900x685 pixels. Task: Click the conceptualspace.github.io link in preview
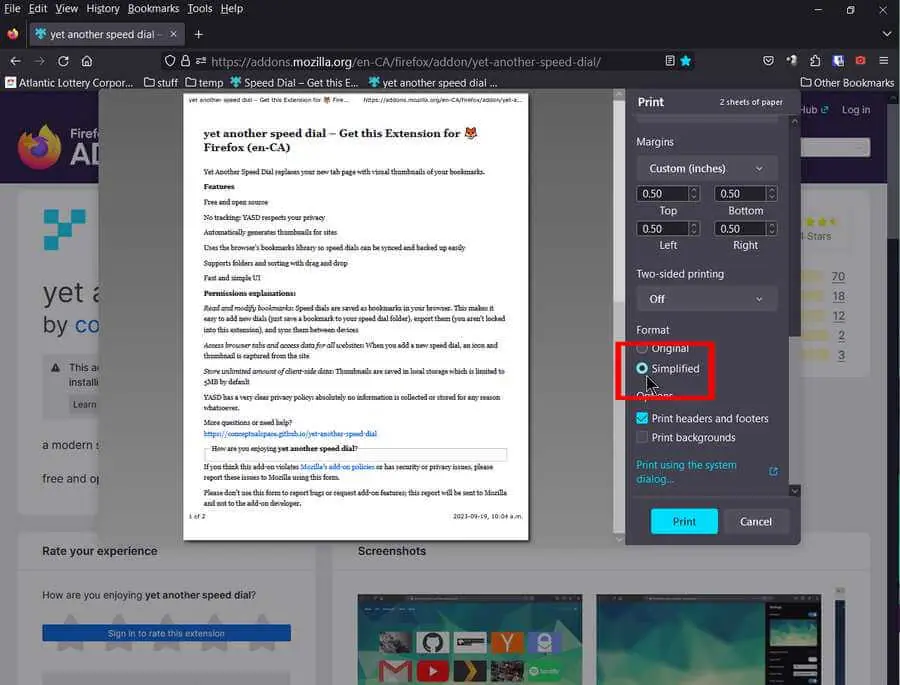(x=290, y=434)
